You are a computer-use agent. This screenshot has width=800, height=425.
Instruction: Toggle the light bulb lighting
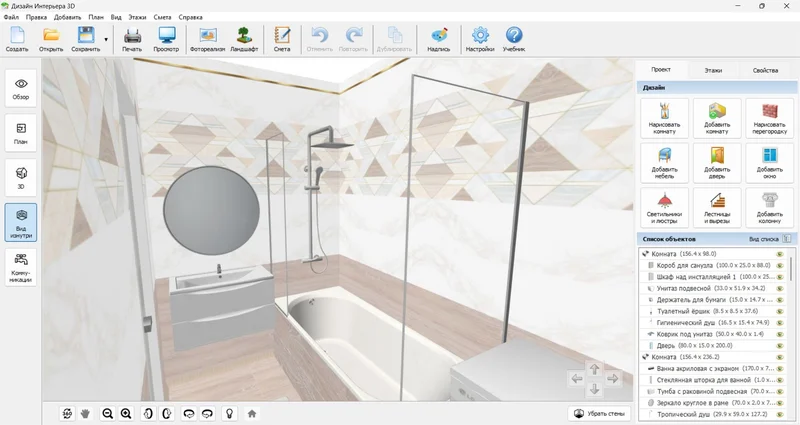pos(230,413)
